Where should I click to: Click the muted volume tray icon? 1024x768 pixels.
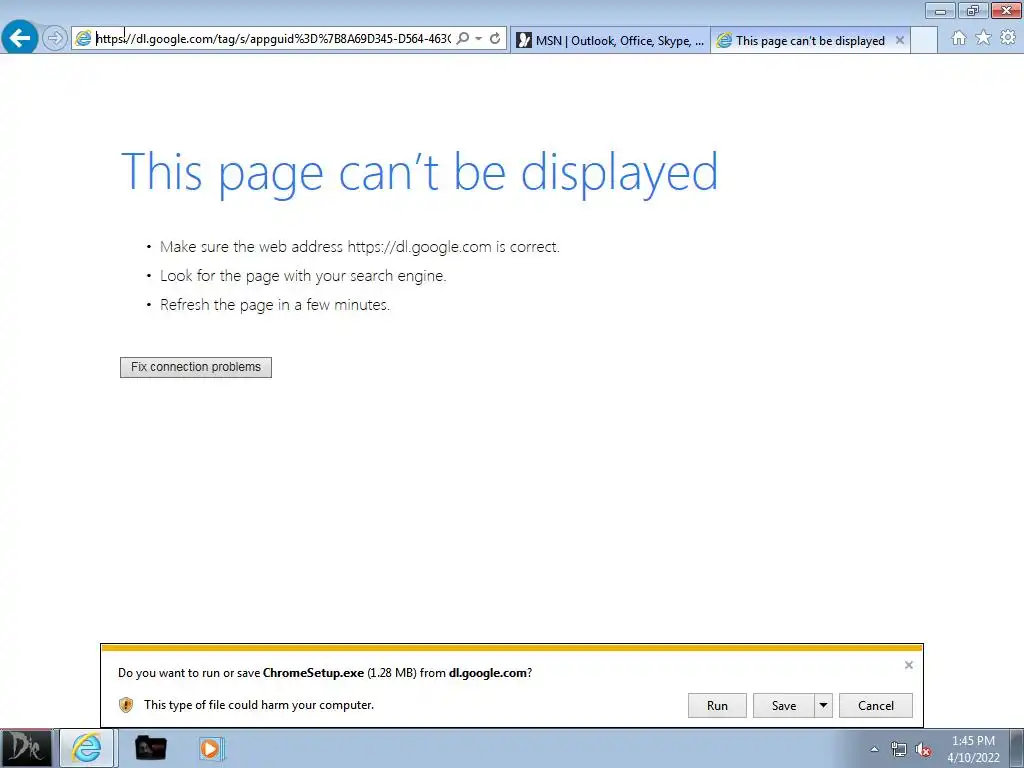(923, 749)
